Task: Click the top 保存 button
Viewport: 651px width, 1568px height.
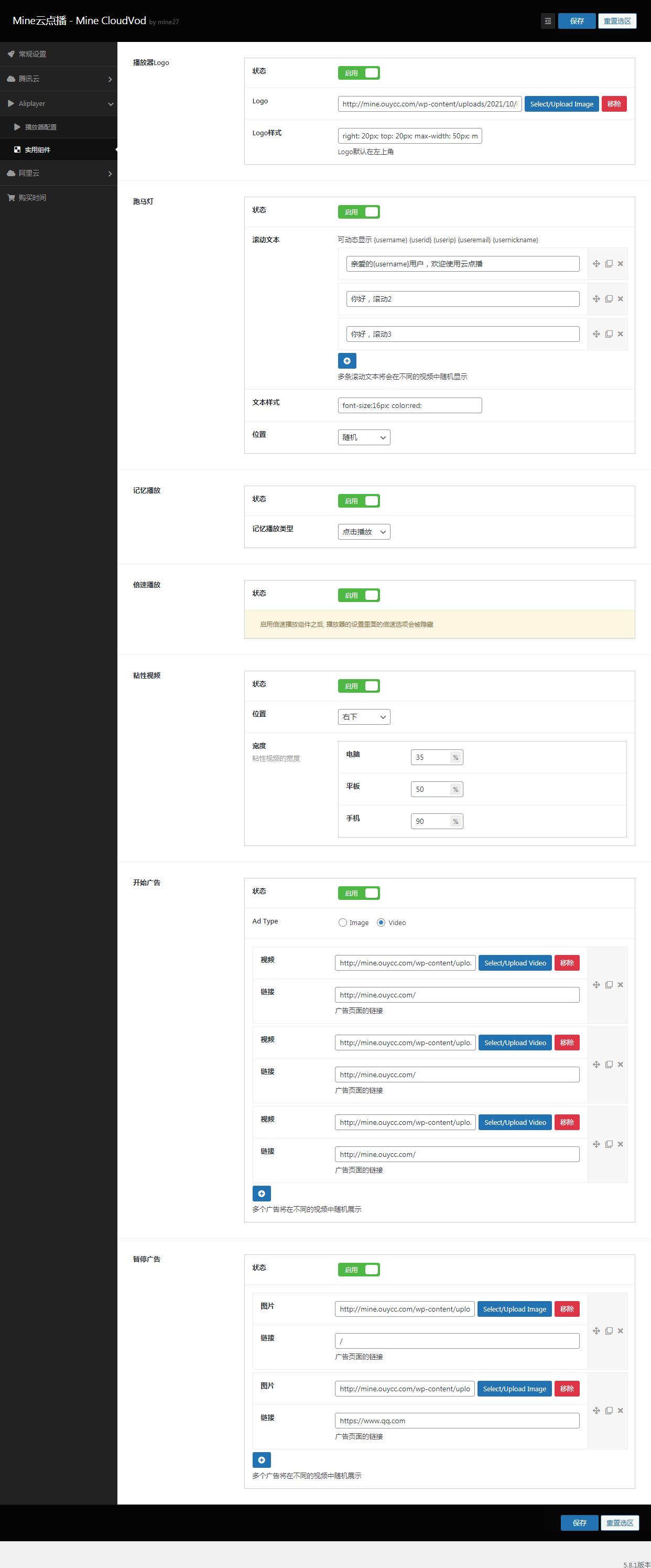Action: pos(577,20)
